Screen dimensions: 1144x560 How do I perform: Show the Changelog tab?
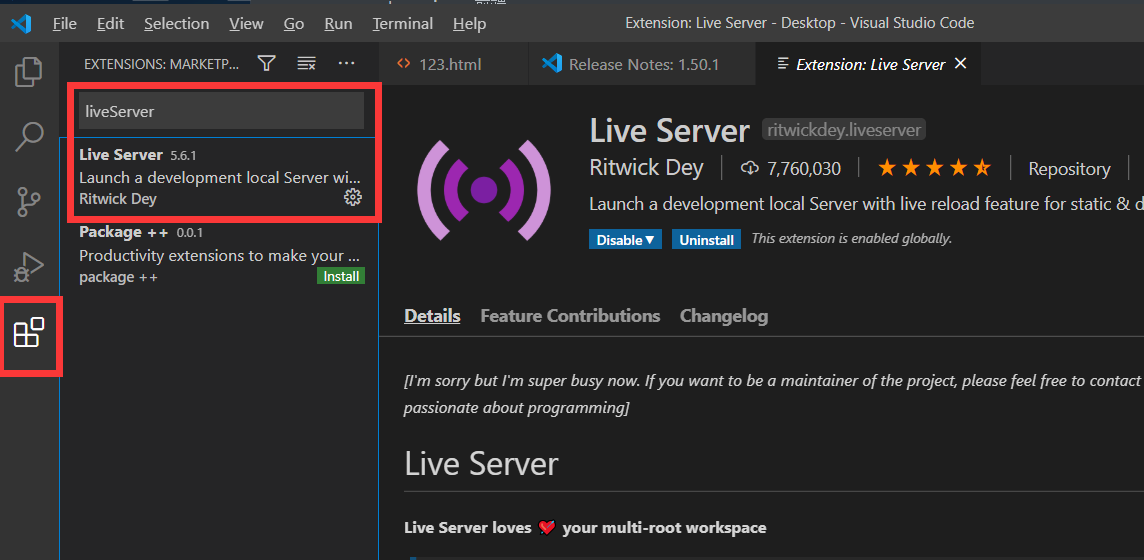coord(724,316)
